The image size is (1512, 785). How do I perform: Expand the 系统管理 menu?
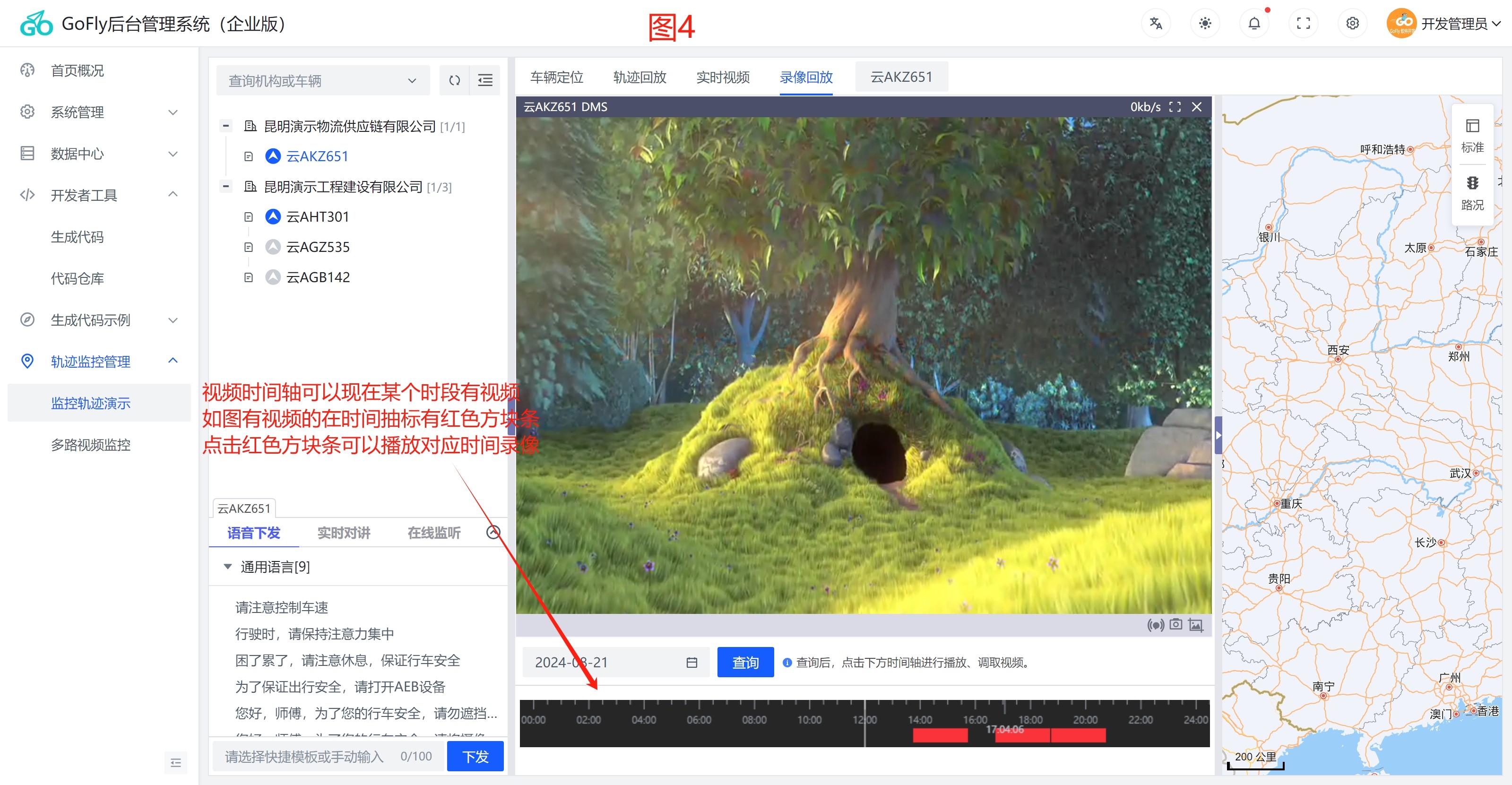pos(99,112)
